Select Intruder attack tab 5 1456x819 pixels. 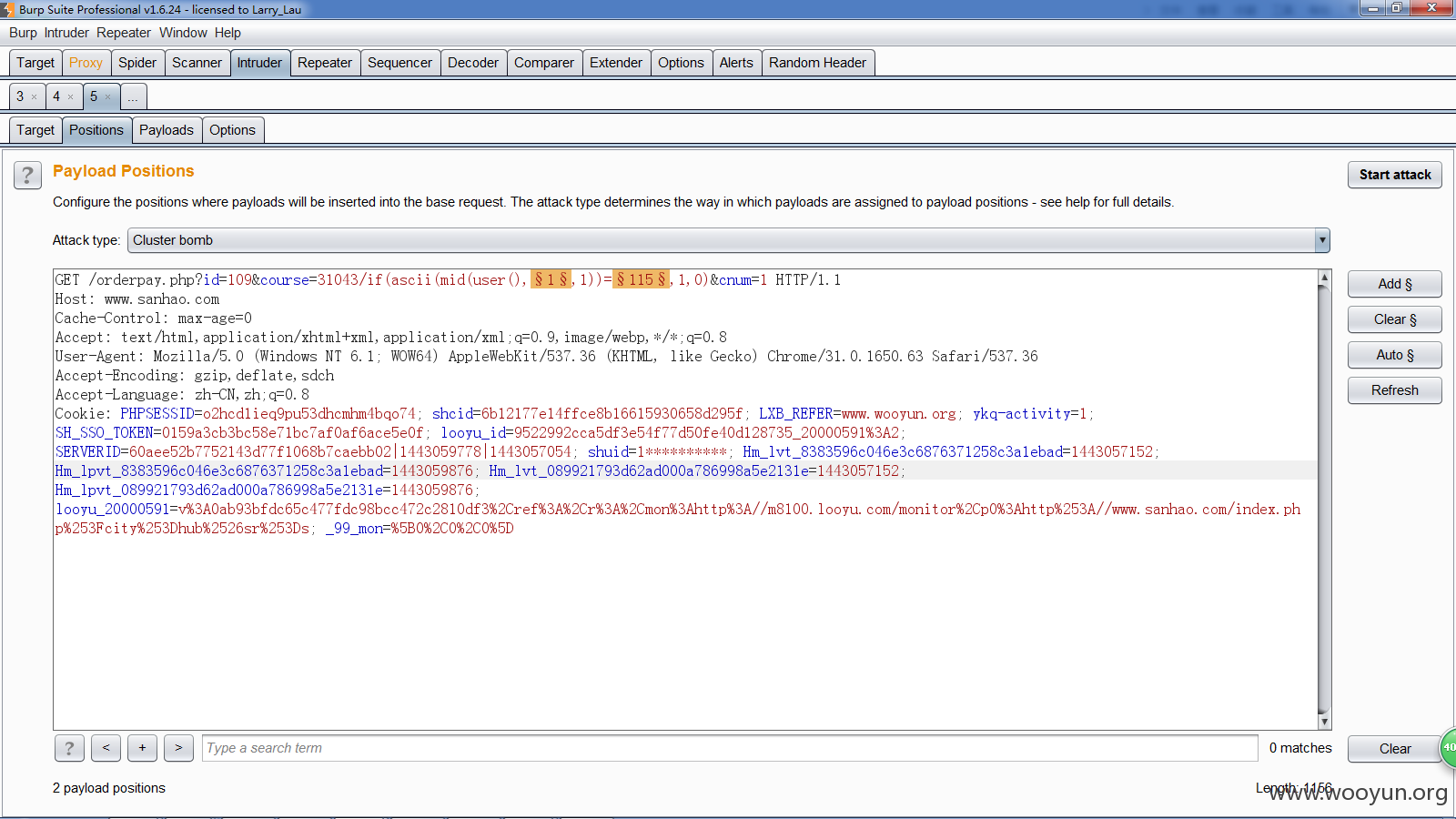point(93,96)
